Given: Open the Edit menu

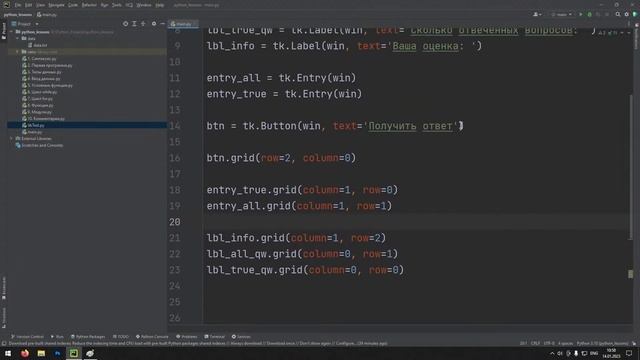Looking at the screenshot, I should tap(28, 5).
